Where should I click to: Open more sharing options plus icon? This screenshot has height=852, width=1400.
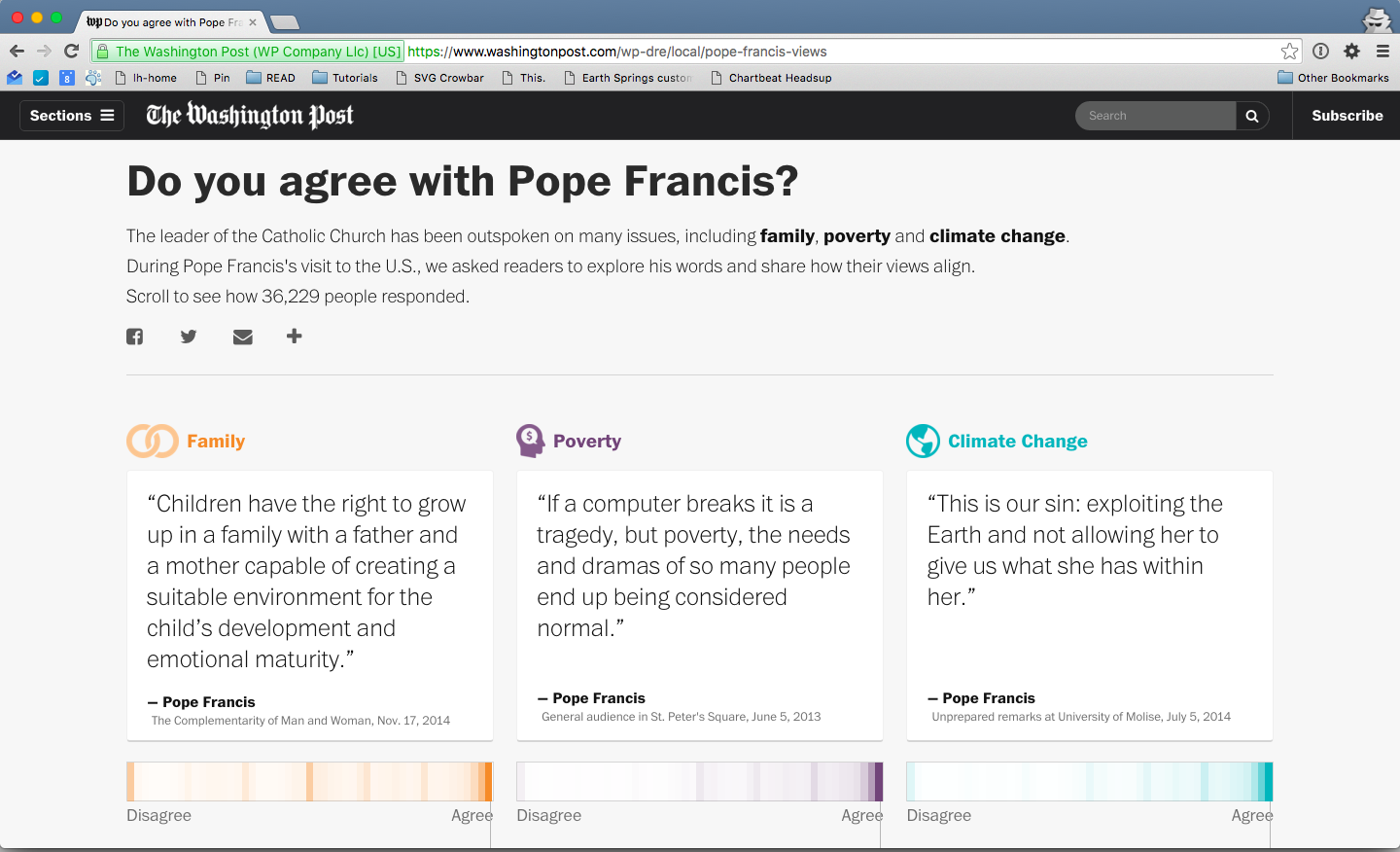pyautogui.click(x=295, y=336)
